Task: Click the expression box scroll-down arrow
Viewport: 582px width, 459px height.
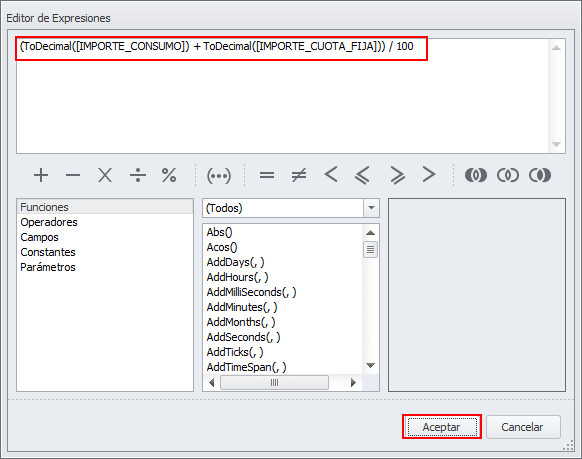Action: point(556,144)
